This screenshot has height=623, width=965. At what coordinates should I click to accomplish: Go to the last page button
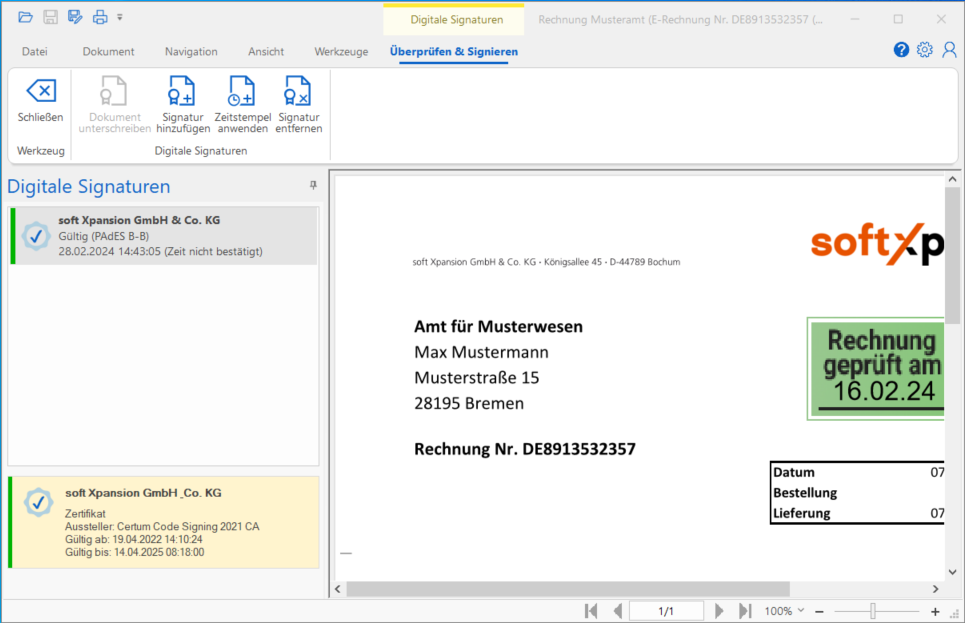(x=744, y=611)
